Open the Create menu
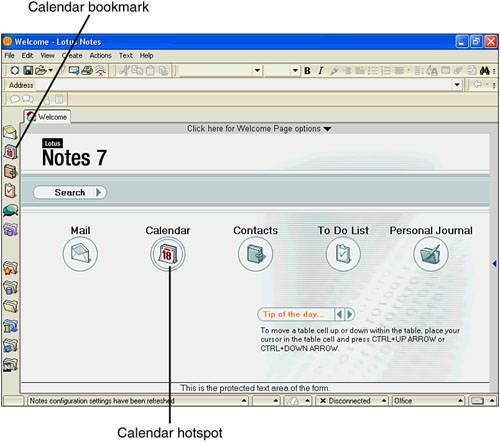 click(72, 56)
